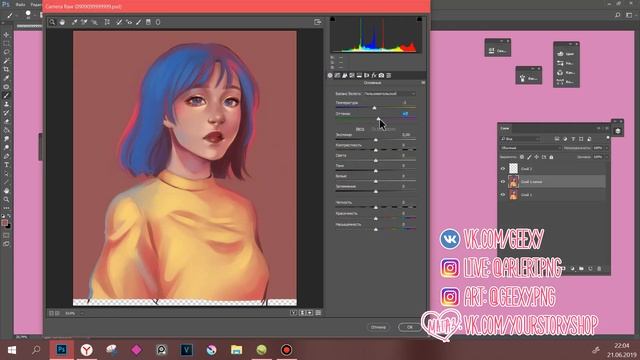Filter layers by type using the T icon
Viewport: 640px width, 360px height.
coord(573,139)
